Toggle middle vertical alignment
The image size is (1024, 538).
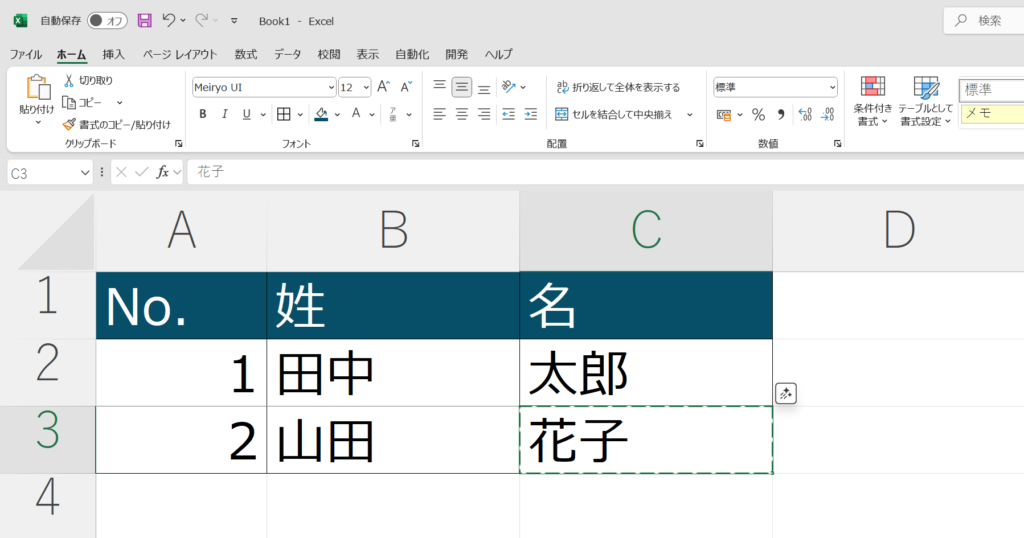click(x=462, y=87)
